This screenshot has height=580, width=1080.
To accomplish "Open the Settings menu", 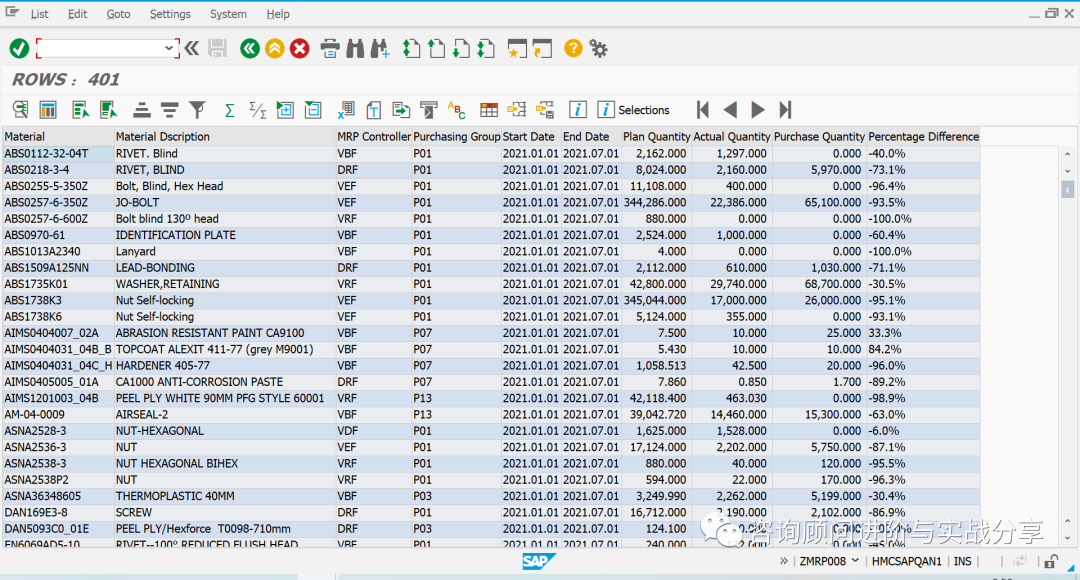I will click(x=170, y=14).
